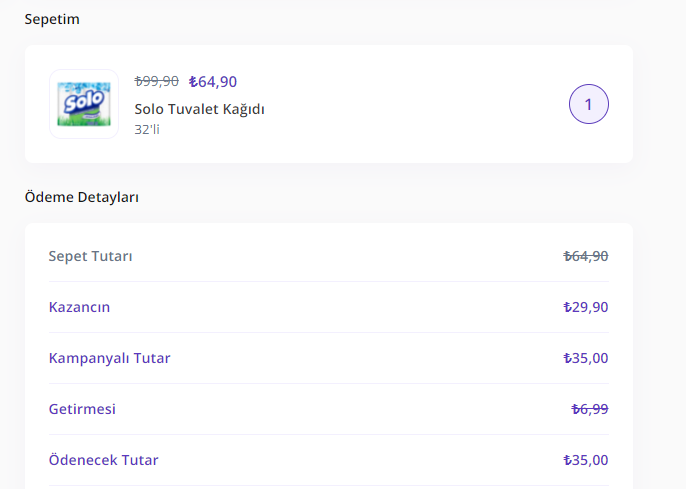The height and width of the screenshot is (489, 686).
Task: Click the Kazancın amount ₺29,90
Action: (x=586, y=307)
